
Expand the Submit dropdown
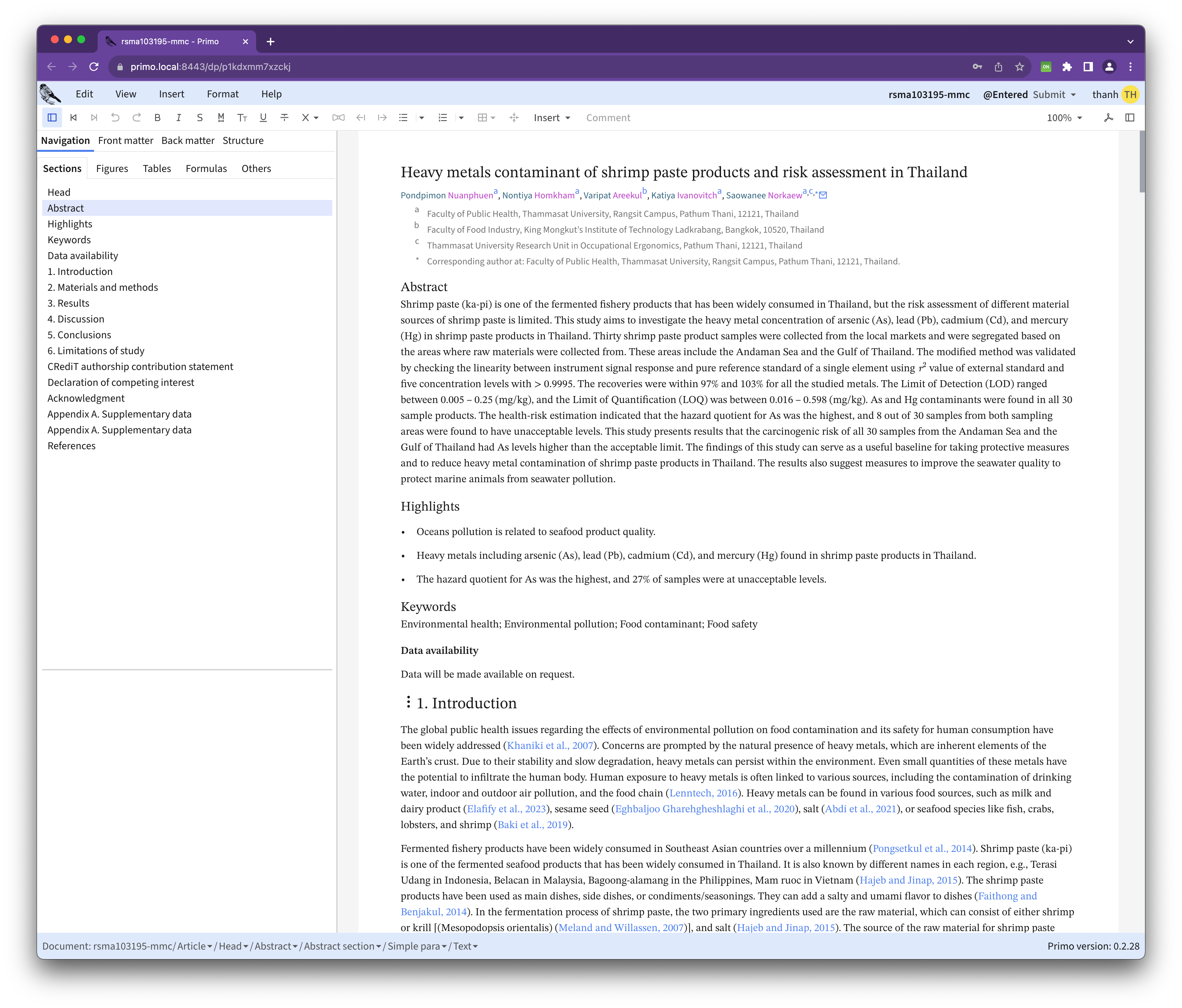pyautogui.click(x=1054, y=95)
